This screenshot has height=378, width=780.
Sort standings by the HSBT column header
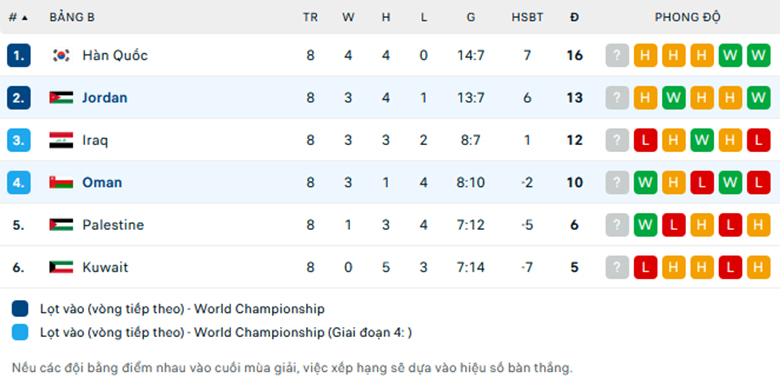pos(527,17)
